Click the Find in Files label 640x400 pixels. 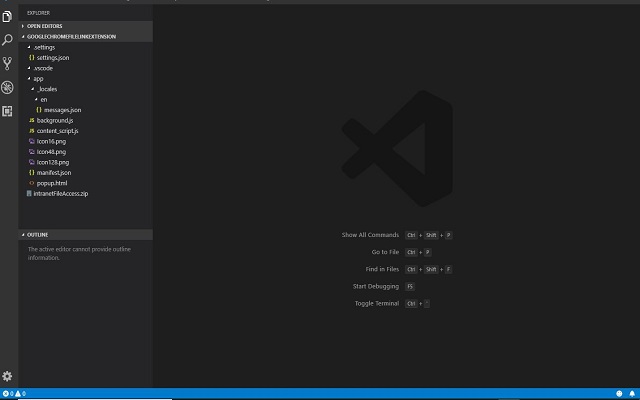pyautogui.click(x=382, y=269)
